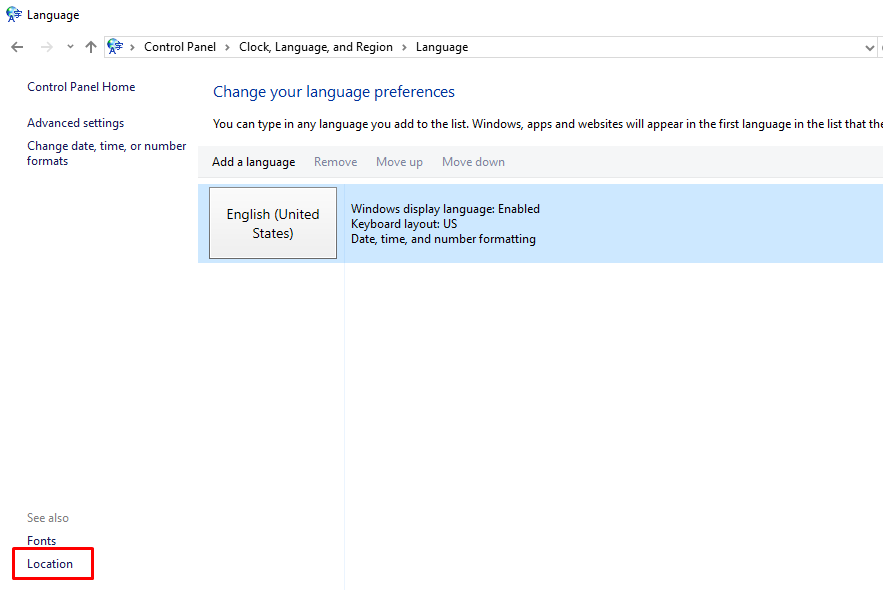Viewport: 883px width, 590px height.
Task: Expand the chevron after Control Panel breadcrumb
Action: 228,47
